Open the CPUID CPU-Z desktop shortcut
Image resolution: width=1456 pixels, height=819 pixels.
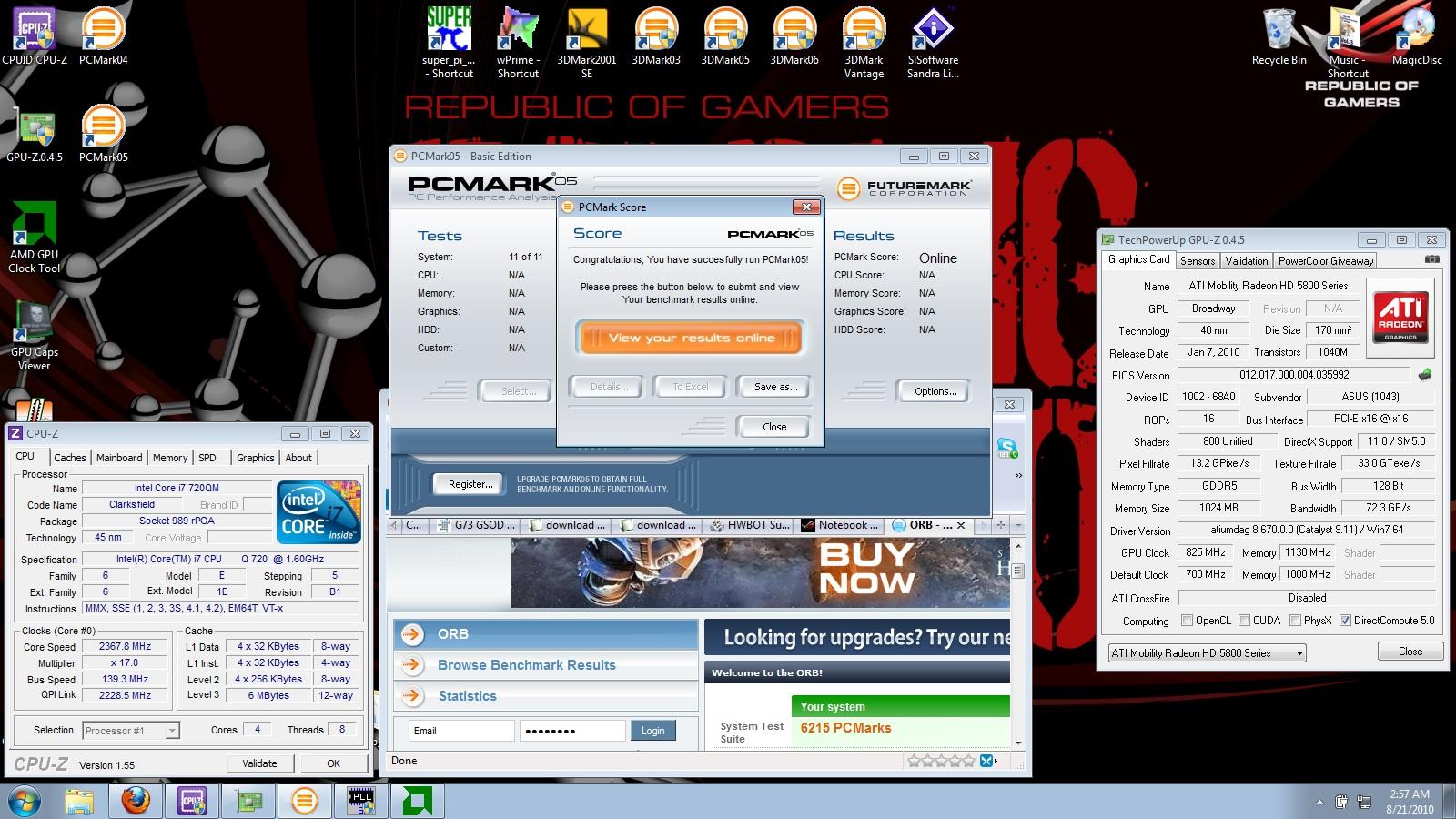tap(35, 36)
